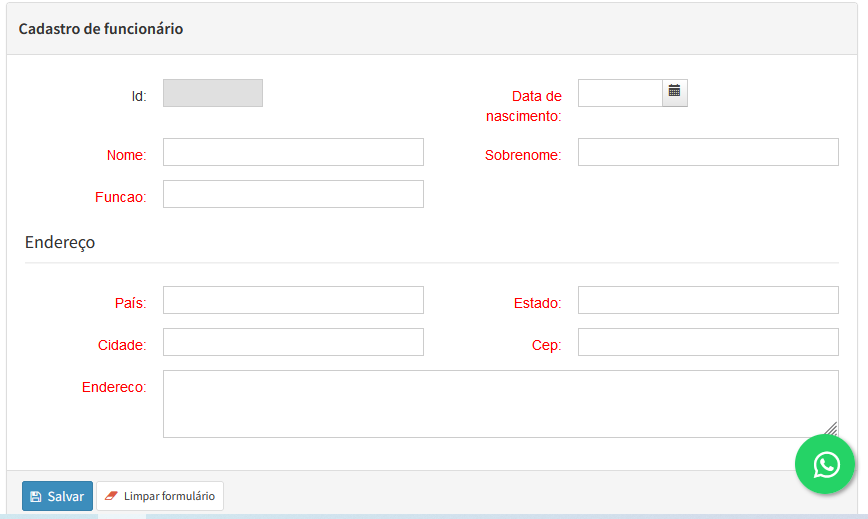
Task: Click inside the Endereco text area
Action: click(x=500, y=404)
